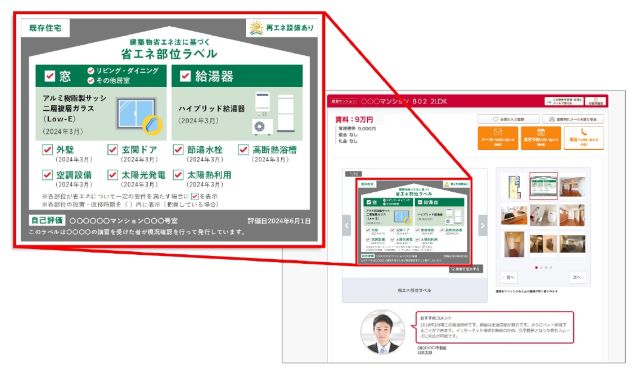Select the floor plan thumbnail

click(x=514, y=186)
